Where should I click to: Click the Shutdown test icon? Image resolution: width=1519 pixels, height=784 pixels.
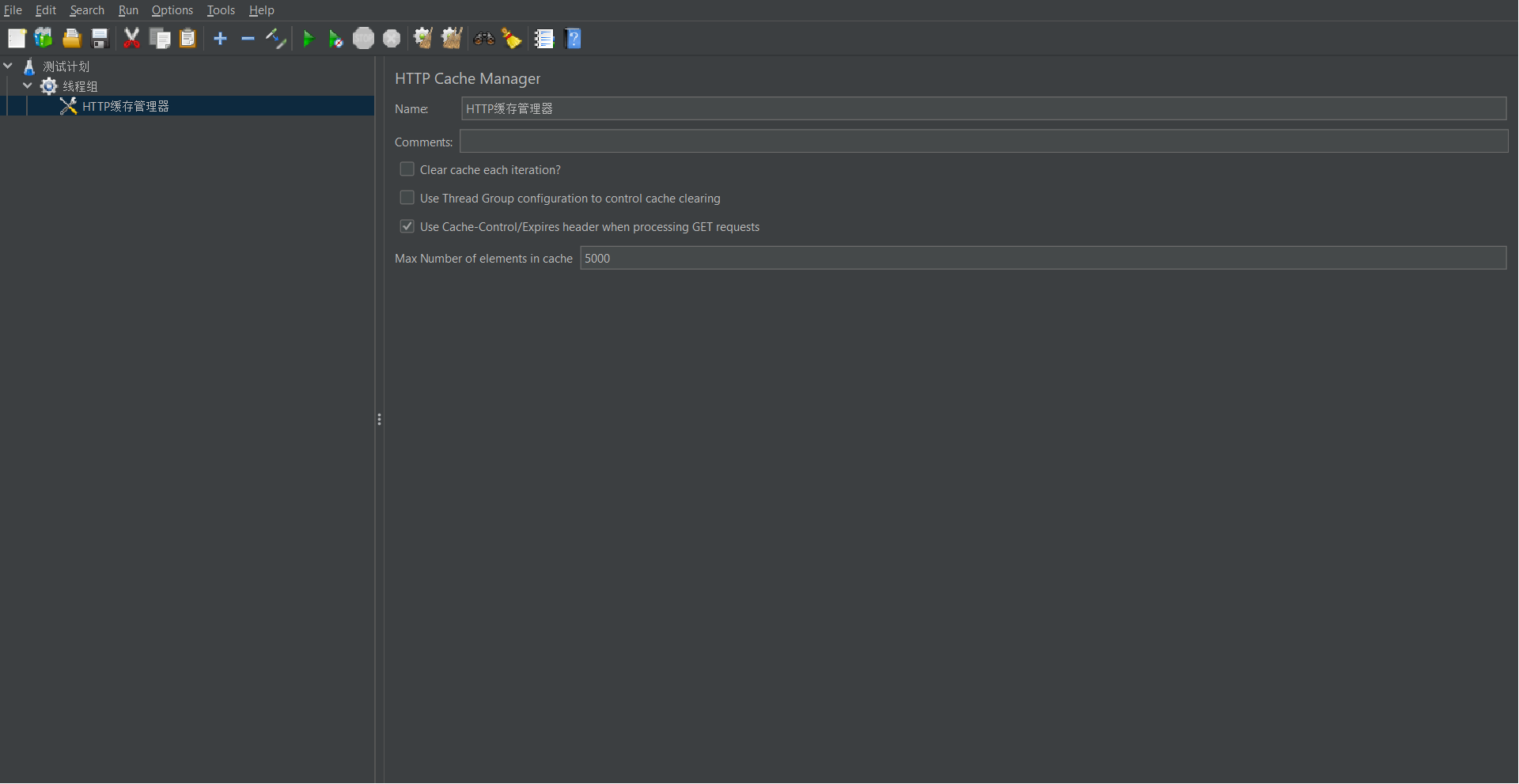(x=392, y=38)
